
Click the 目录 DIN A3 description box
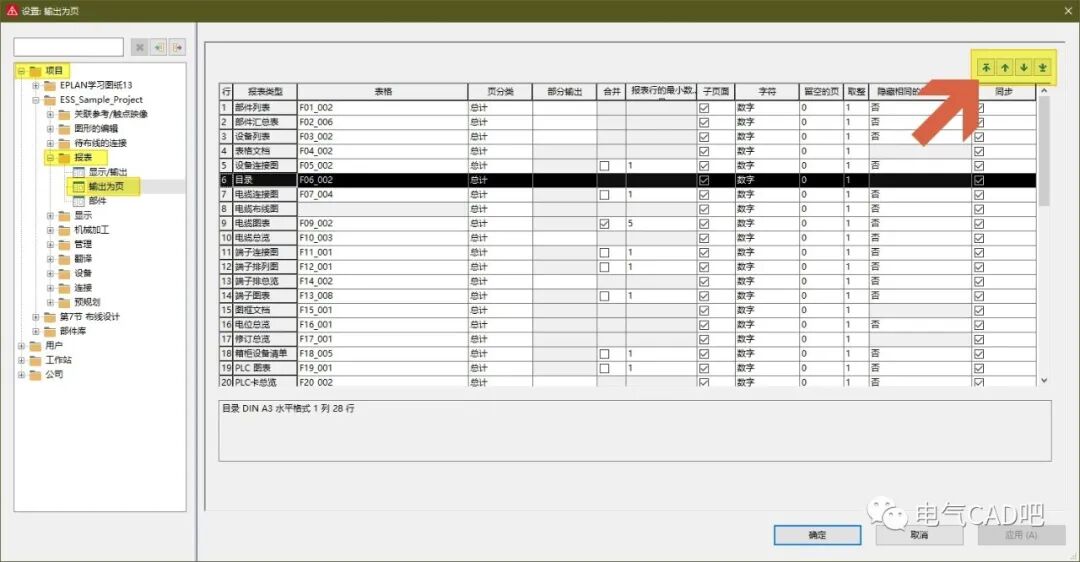coord(635,430)
